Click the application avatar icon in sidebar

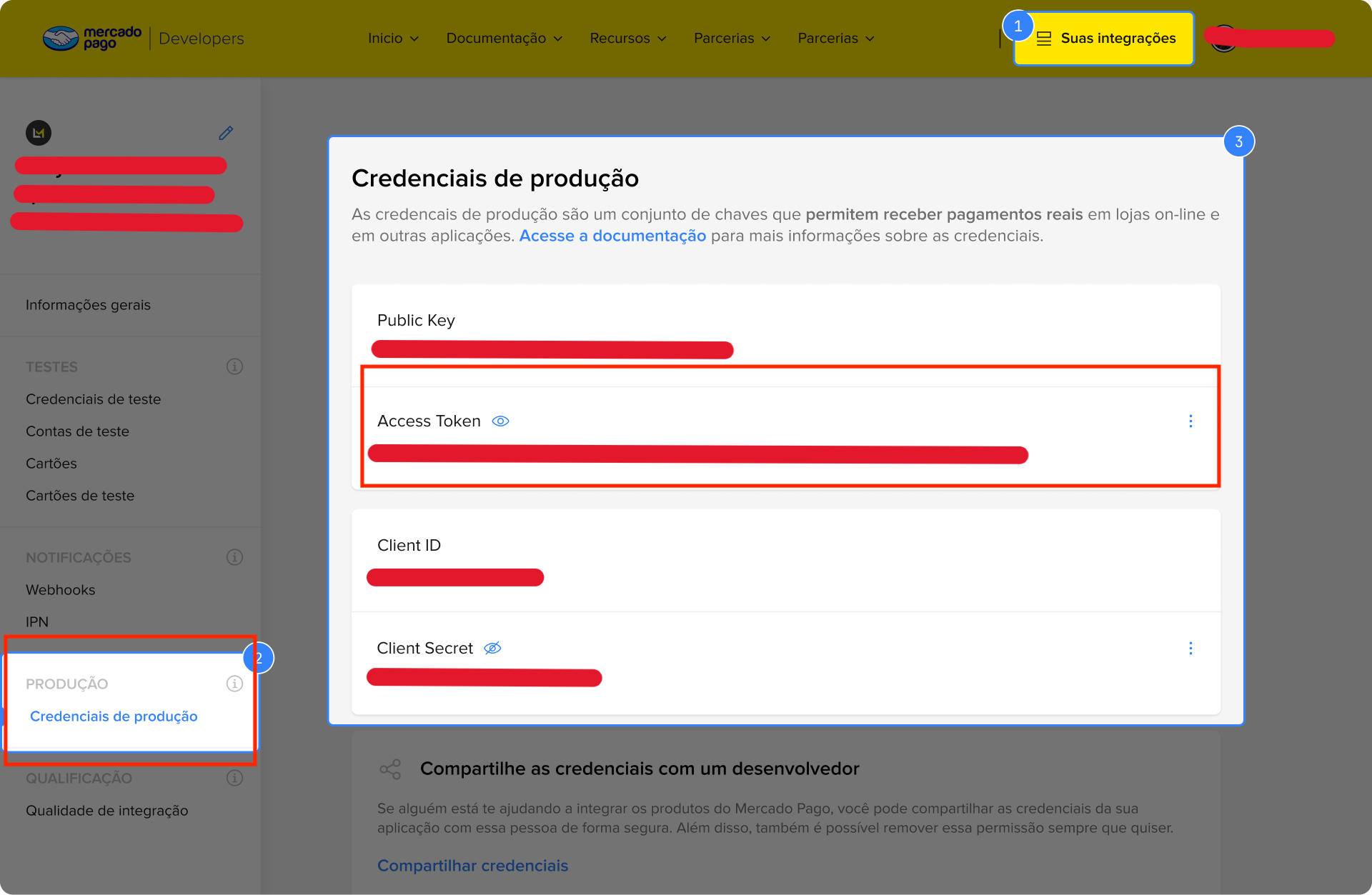pyautogui.click(x=39, y=133)
